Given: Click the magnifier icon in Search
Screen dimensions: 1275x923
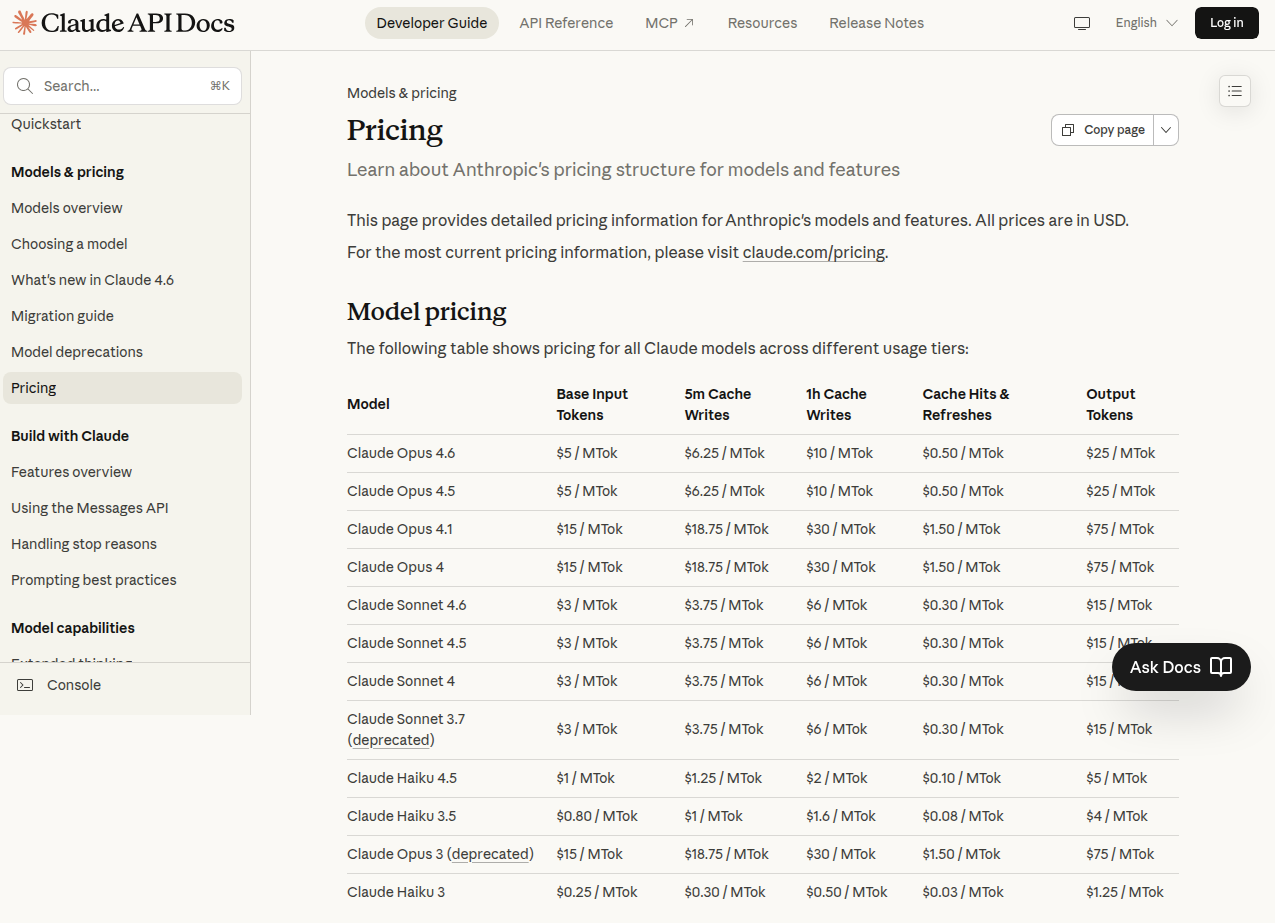Looking at the screenshot, I should [x=25, y=86].
